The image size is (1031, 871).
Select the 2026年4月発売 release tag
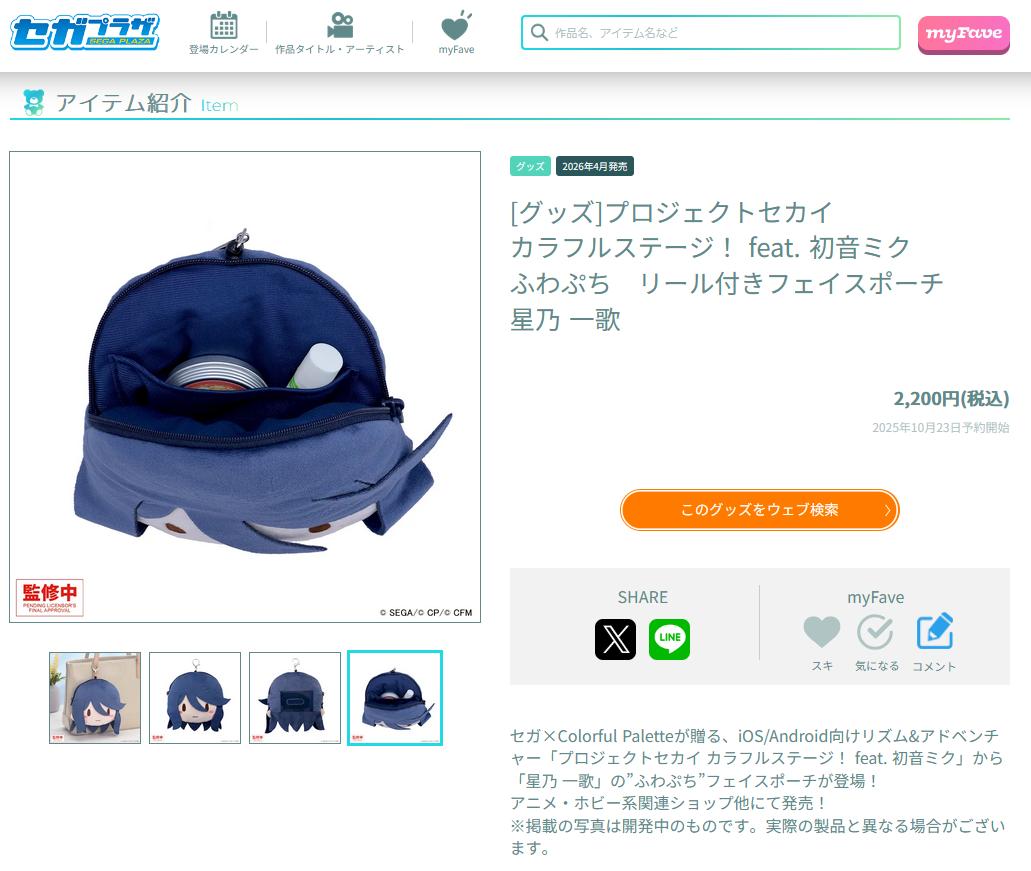click(594, 166)
